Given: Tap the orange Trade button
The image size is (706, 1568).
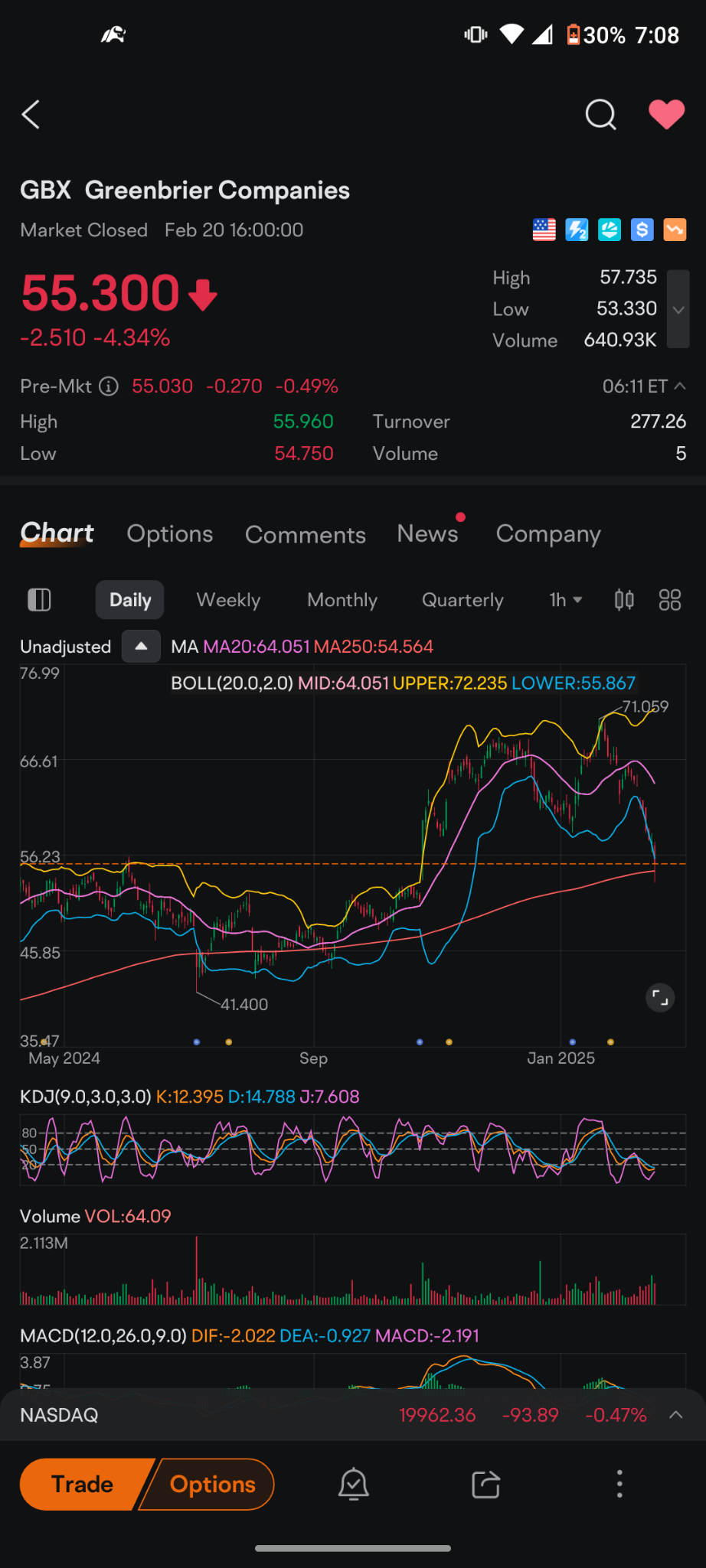Looking at the screenshot, I should coord(83,1484).
